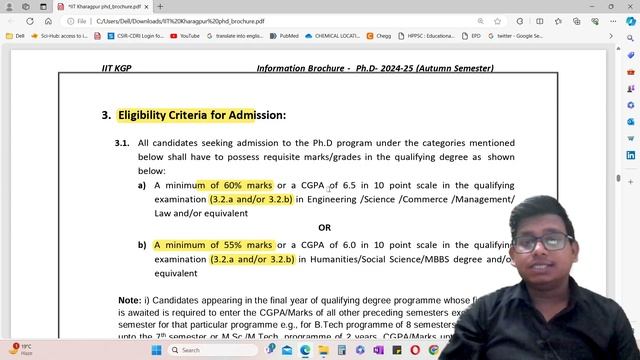Open Windows Start menu
This screenshot has width=640, height=360.
pyautogui.click(x=156, y=350)
